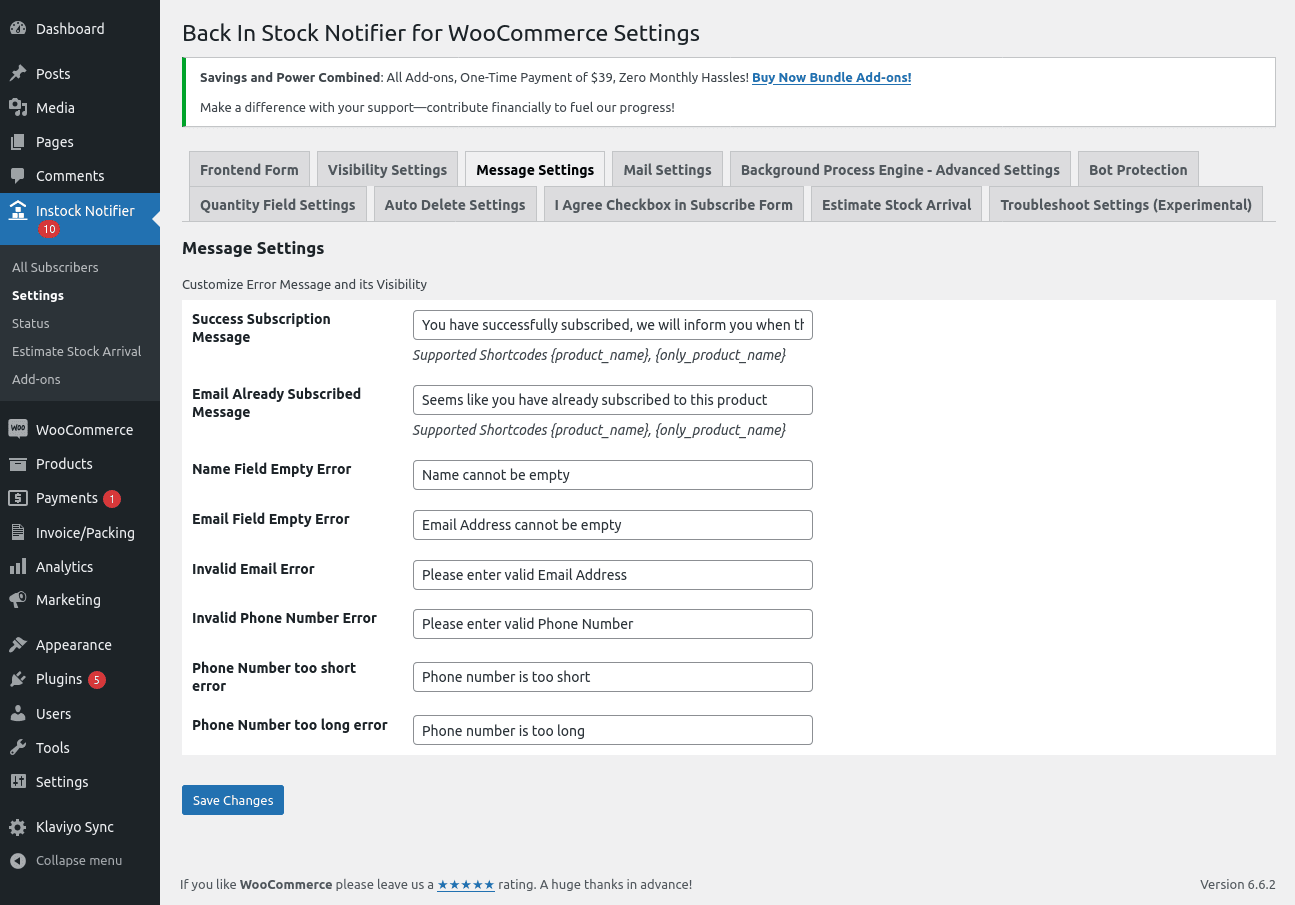Open the Bot Protection tab

click(x=1138, y=169)
